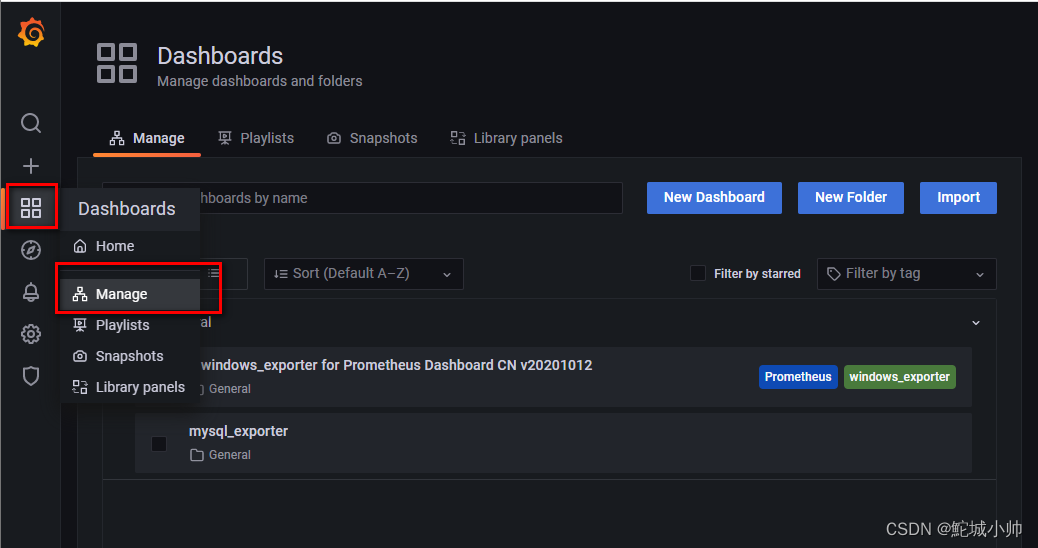The height and width of the screenshot is (548, 1038).
Task: Collapse the General folder chevron
Action: 976,323
